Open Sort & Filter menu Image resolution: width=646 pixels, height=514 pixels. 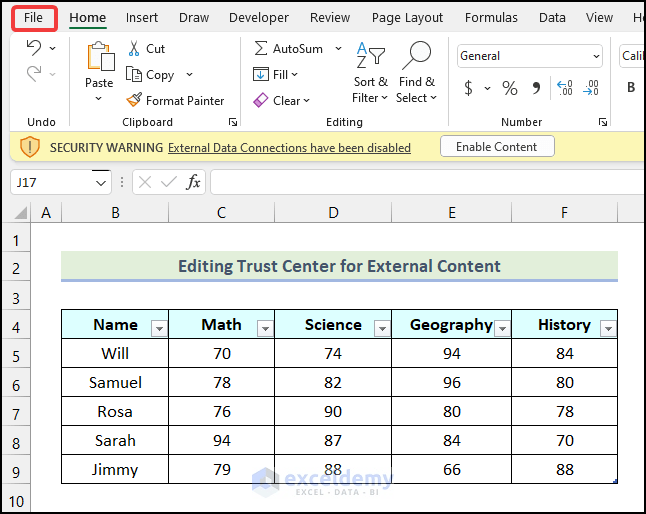(x=370, y=73)
